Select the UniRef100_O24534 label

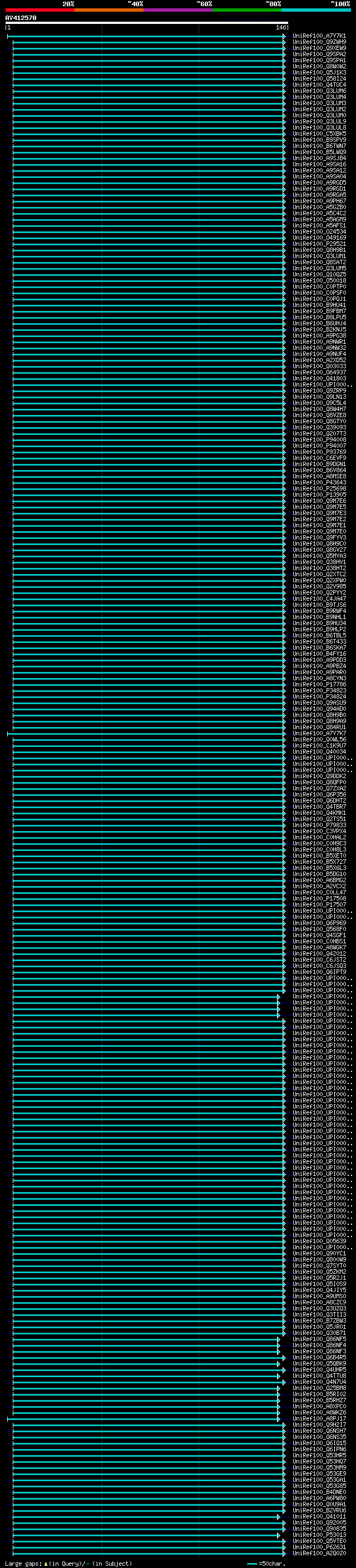pos(319,231)
